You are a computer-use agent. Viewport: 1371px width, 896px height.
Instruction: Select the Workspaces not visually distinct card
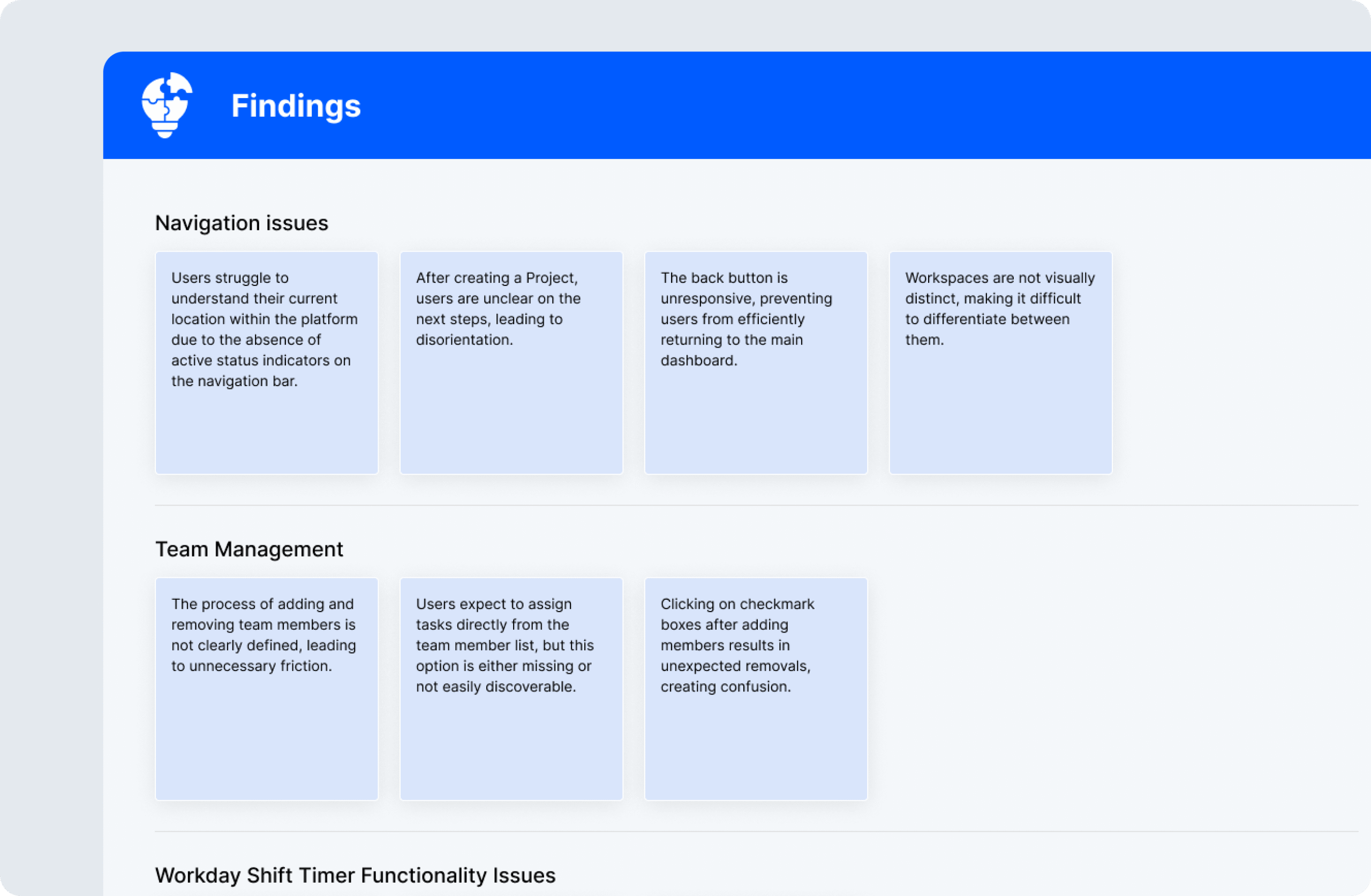(1000, 363)
